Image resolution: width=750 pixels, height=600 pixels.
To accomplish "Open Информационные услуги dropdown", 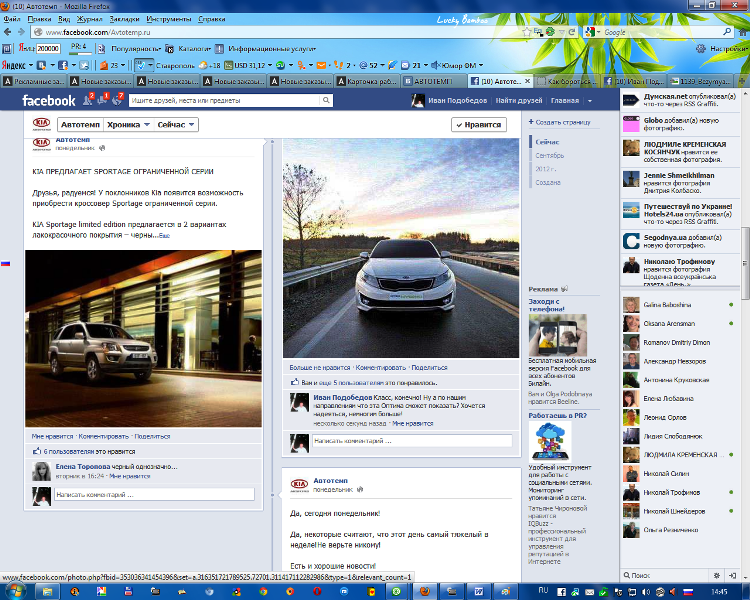I will [272, 49].
